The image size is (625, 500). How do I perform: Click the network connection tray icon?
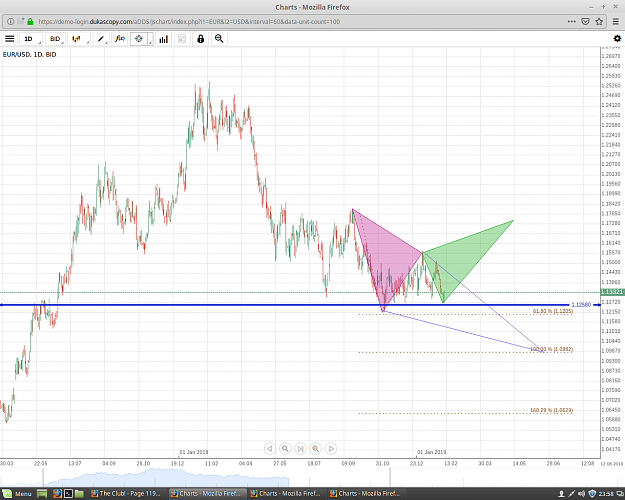click(x=572, y=494)
